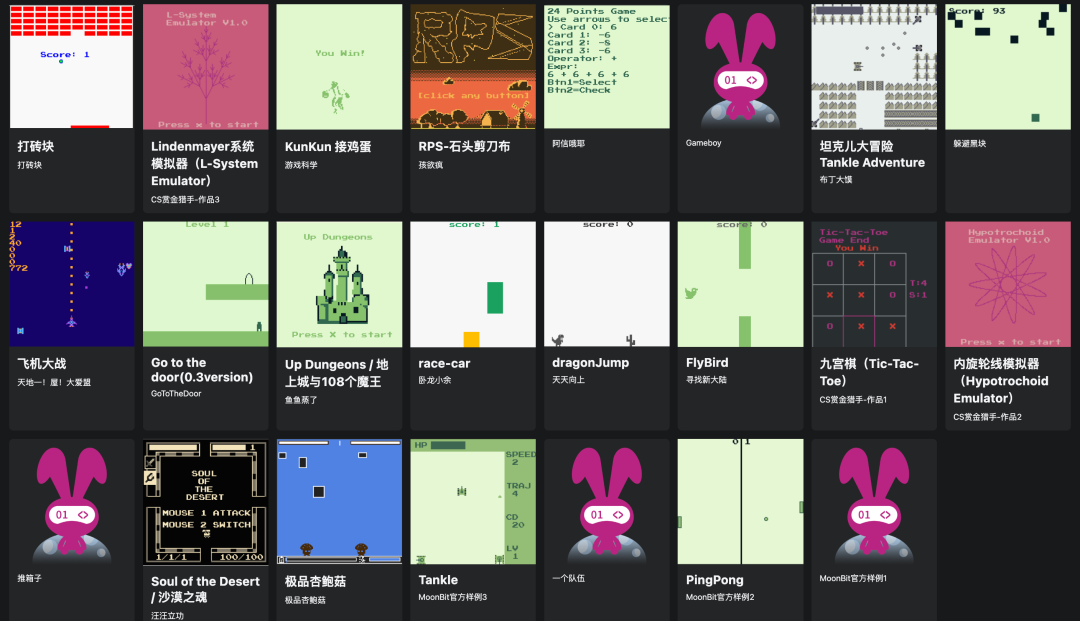Open the Up Dungeons castle thumbnail
This screenshot has height=621, width=1080.
tap(339, 284)
